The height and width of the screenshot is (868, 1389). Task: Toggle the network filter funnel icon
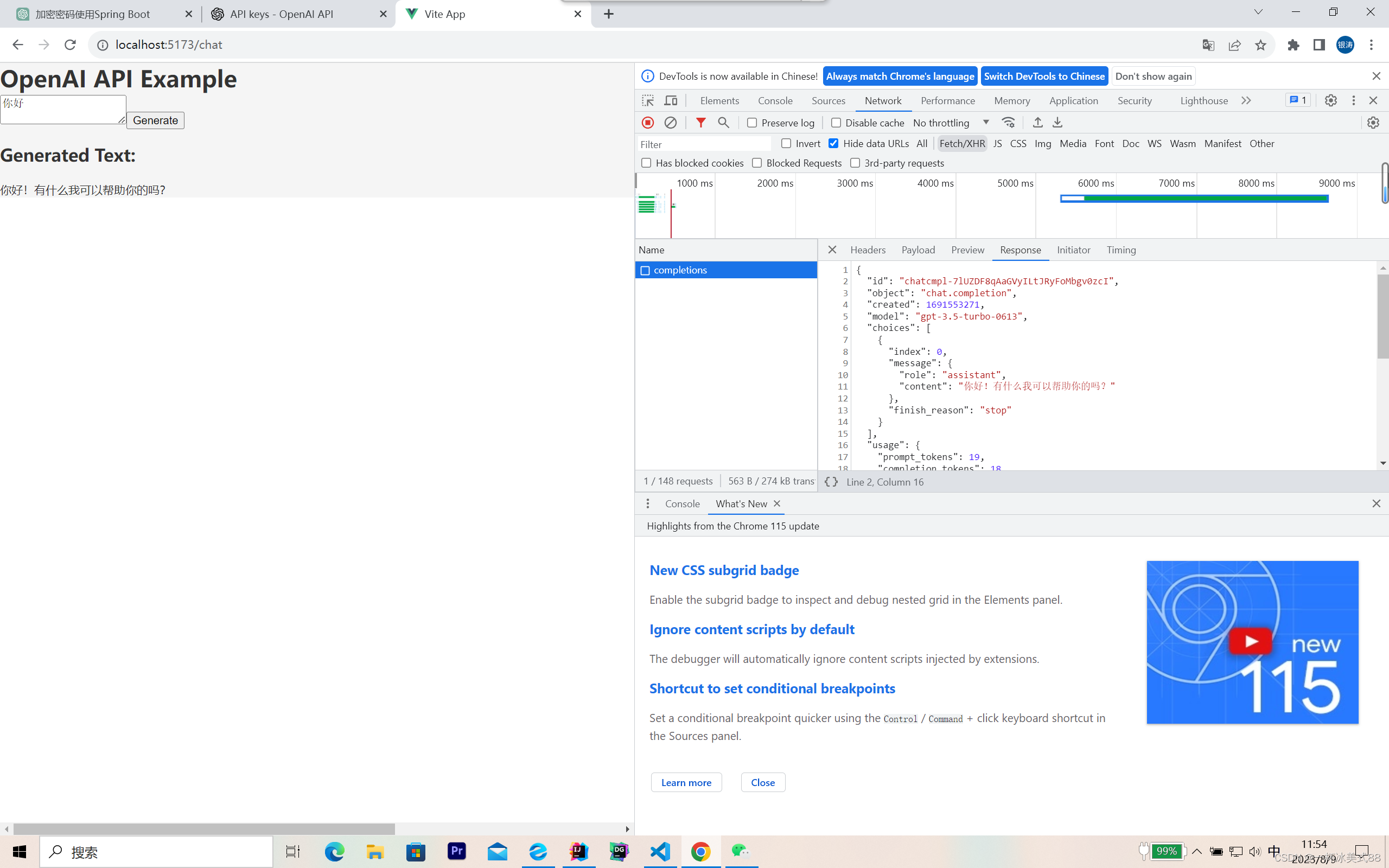tap(701, 122)
